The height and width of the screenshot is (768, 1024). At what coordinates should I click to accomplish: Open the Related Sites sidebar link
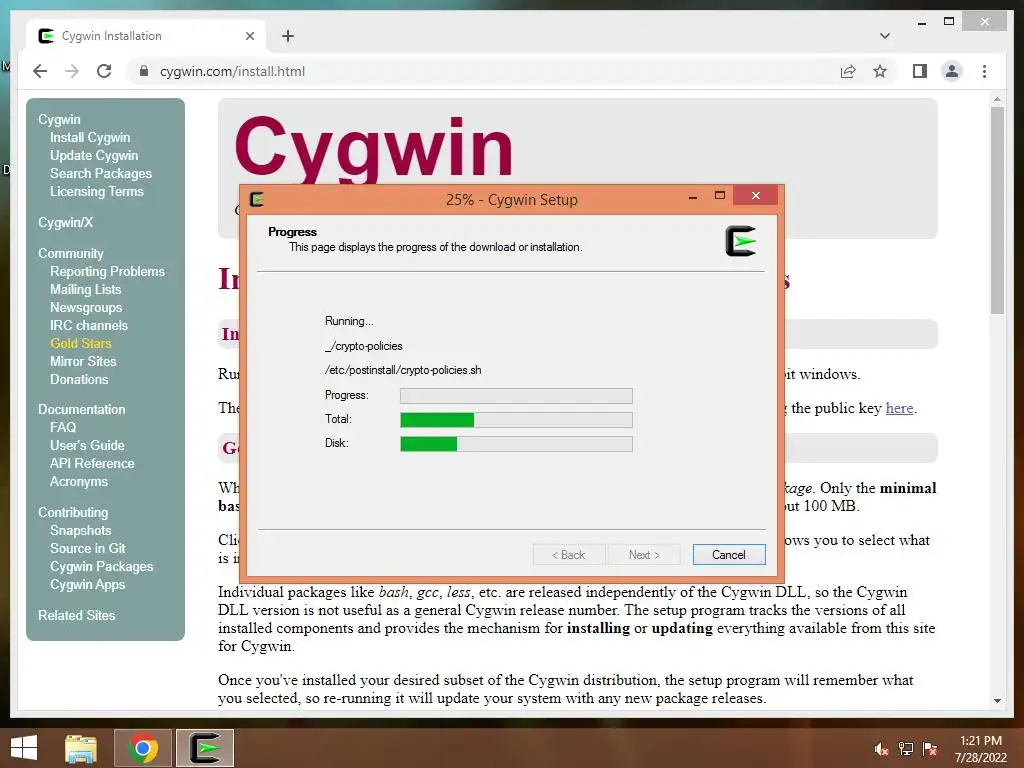76,615
